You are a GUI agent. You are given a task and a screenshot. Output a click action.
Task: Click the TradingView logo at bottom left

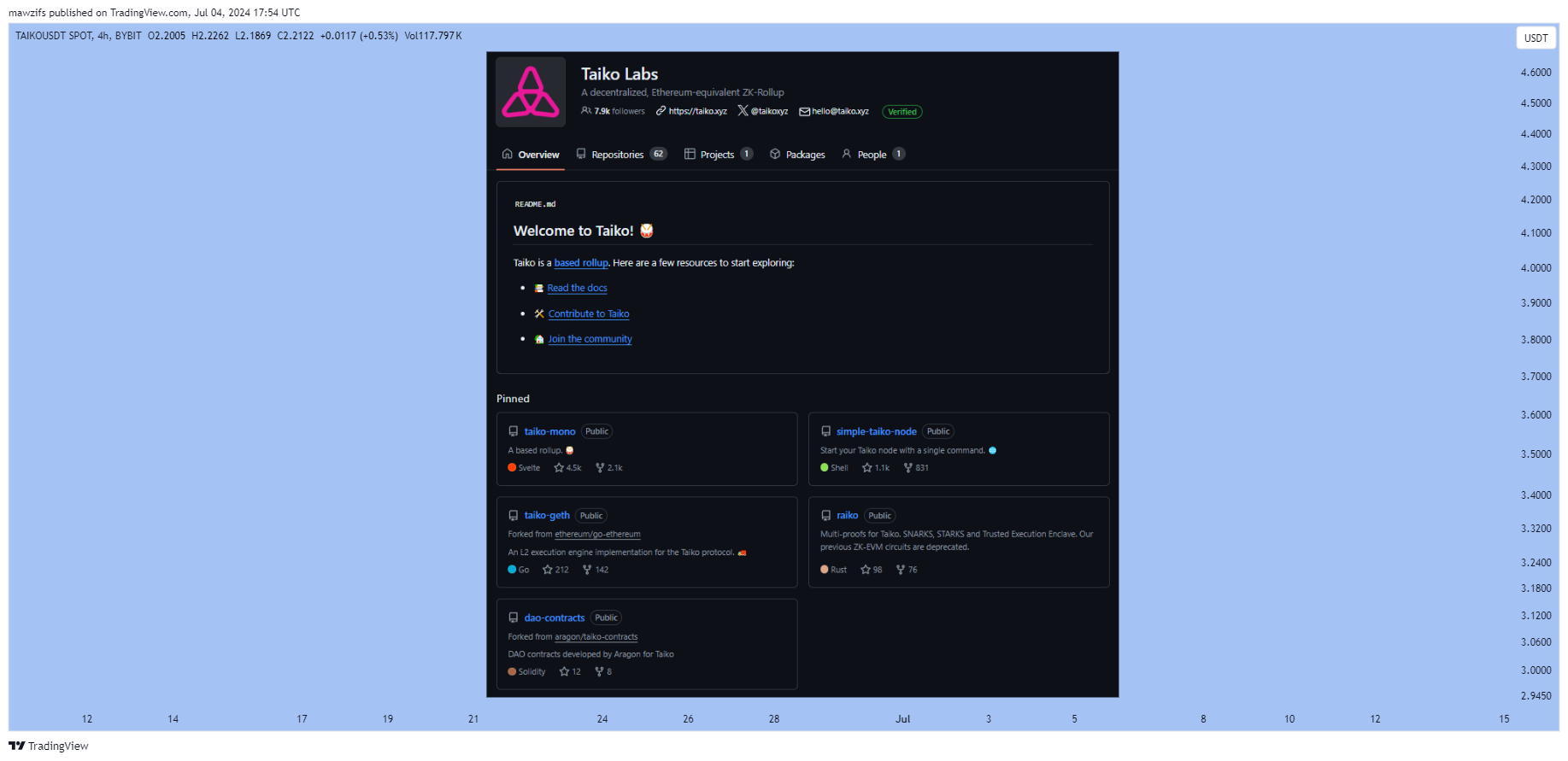49,746
